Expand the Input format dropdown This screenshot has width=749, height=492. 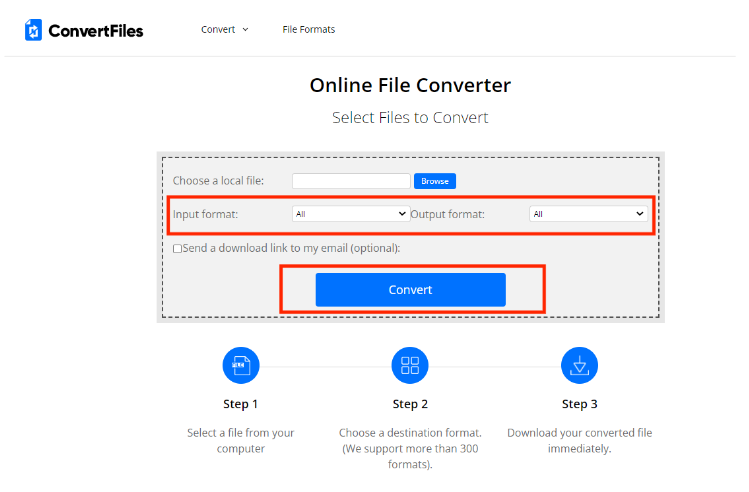click(x=351, y=214)
